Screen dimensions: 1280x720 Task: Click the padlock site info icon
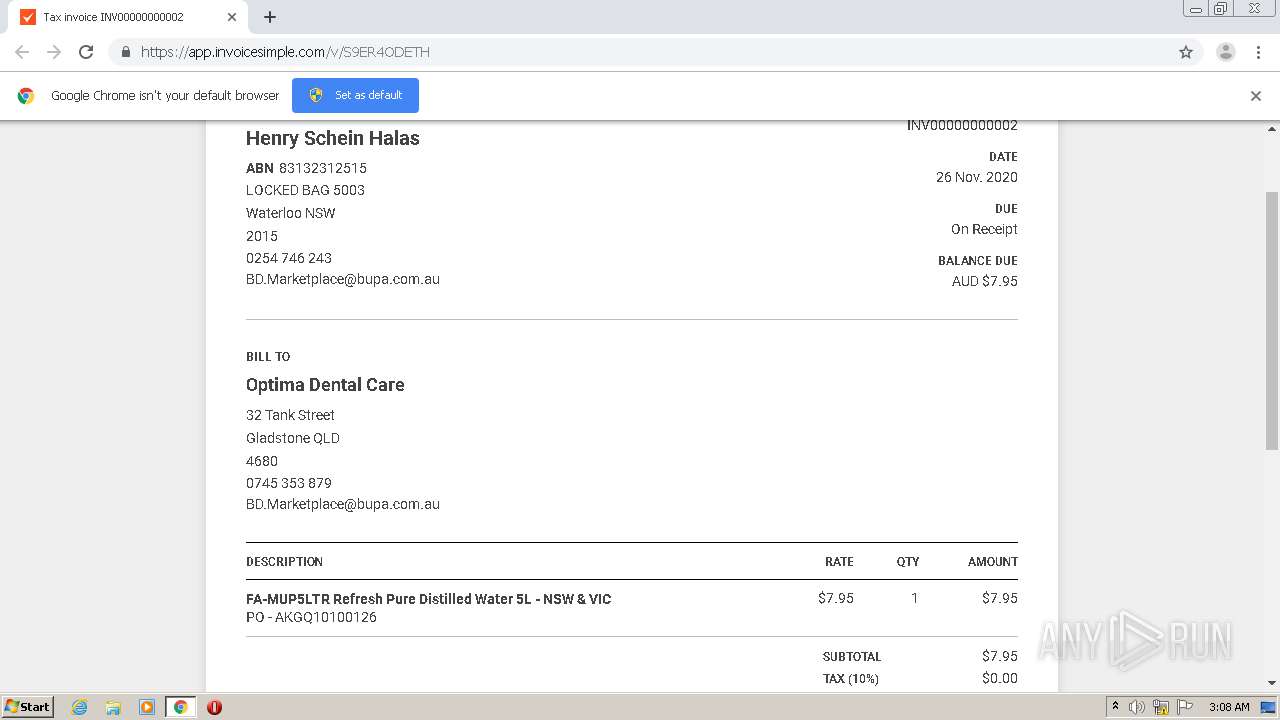click(x=125, y=52)
